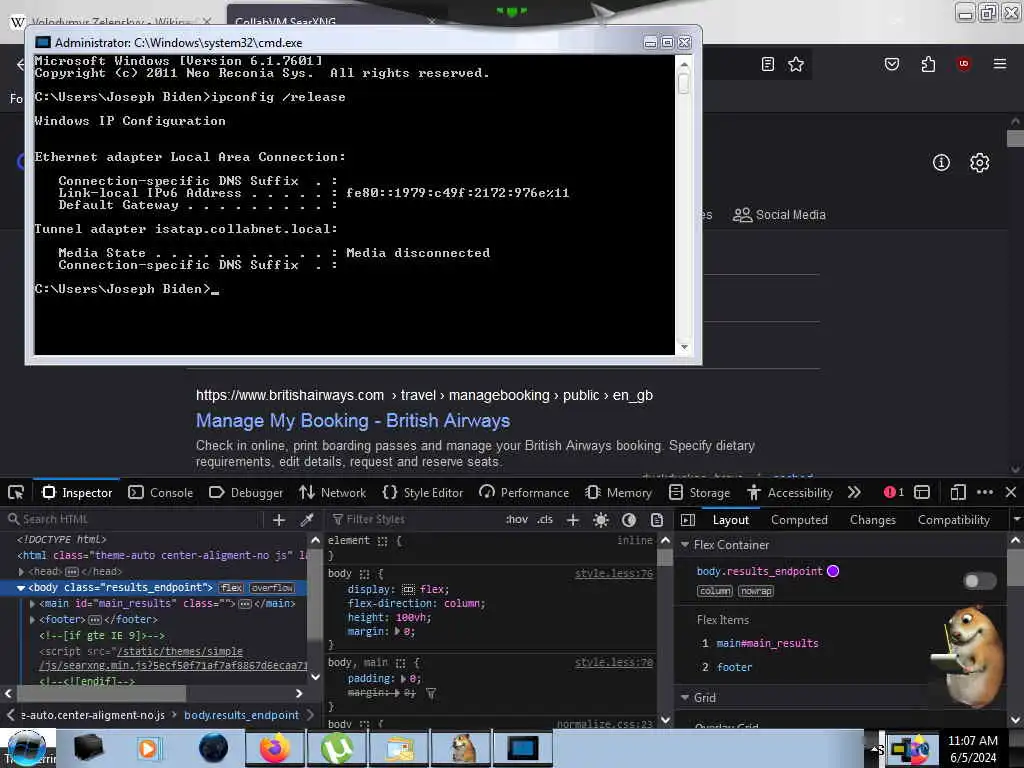Expand the main_results node
1024x768 pixels.
pos(33,603)
